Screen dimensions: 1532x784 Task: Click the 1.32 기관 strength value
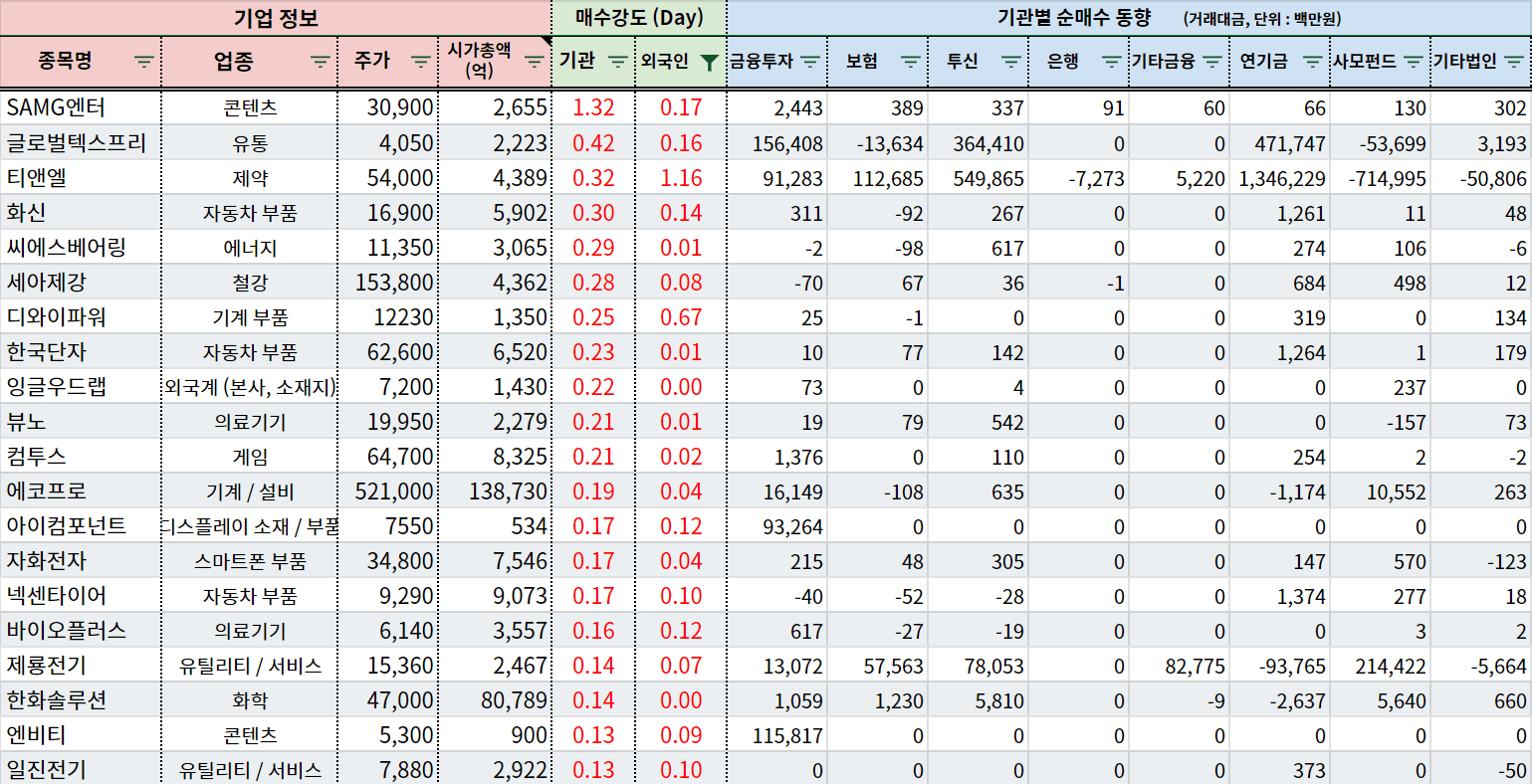point(593,107)
